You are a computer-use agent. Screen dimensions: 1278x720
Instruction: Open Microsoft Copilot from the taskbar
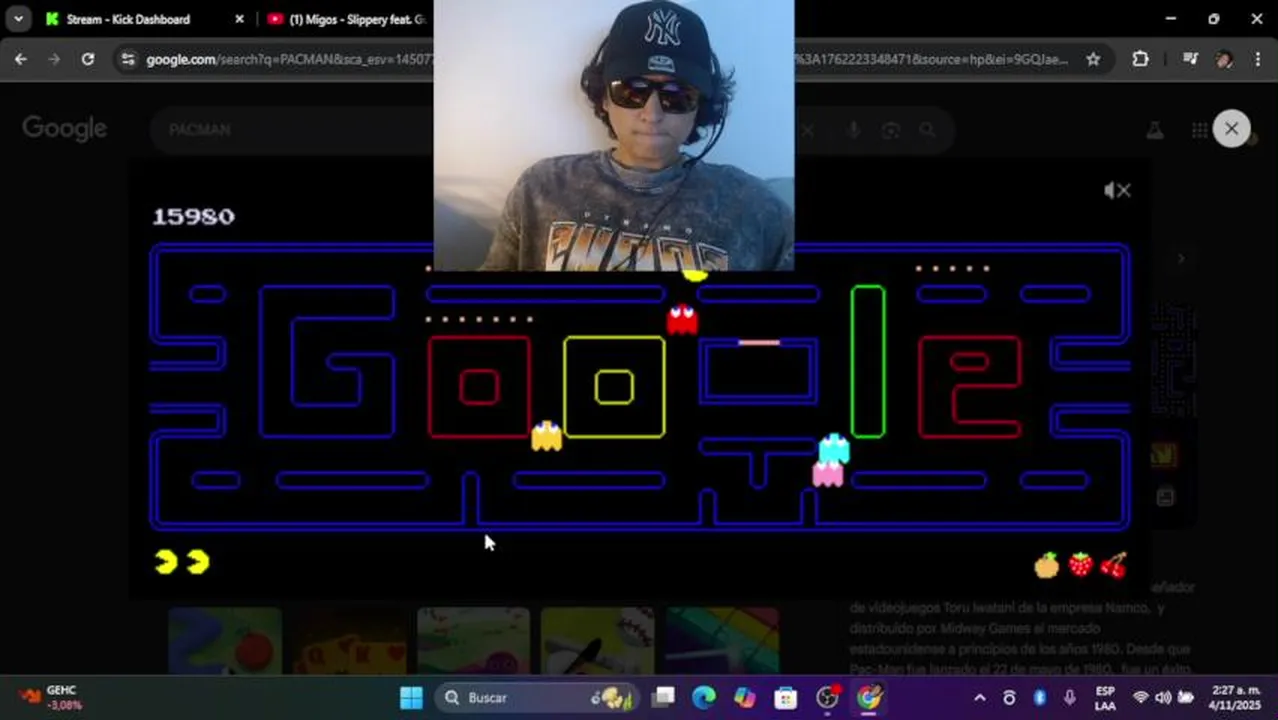745,697
